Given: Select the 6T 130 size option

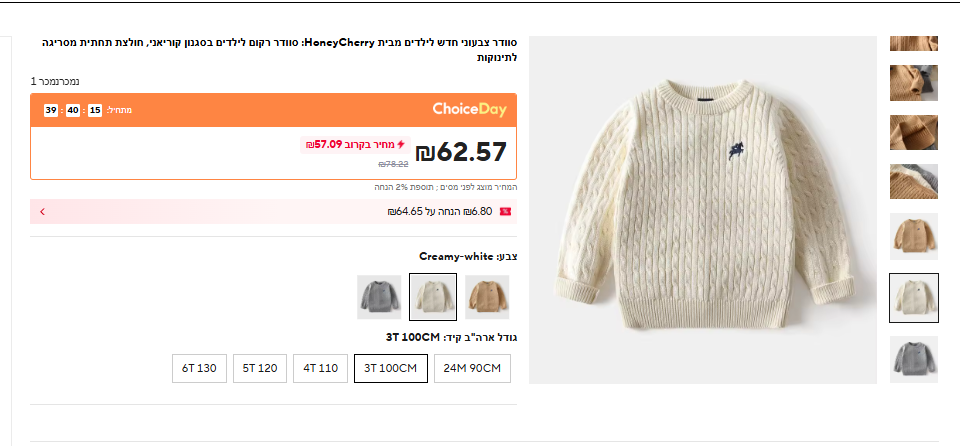Looking at the screenshot, I should click(200, 368).
